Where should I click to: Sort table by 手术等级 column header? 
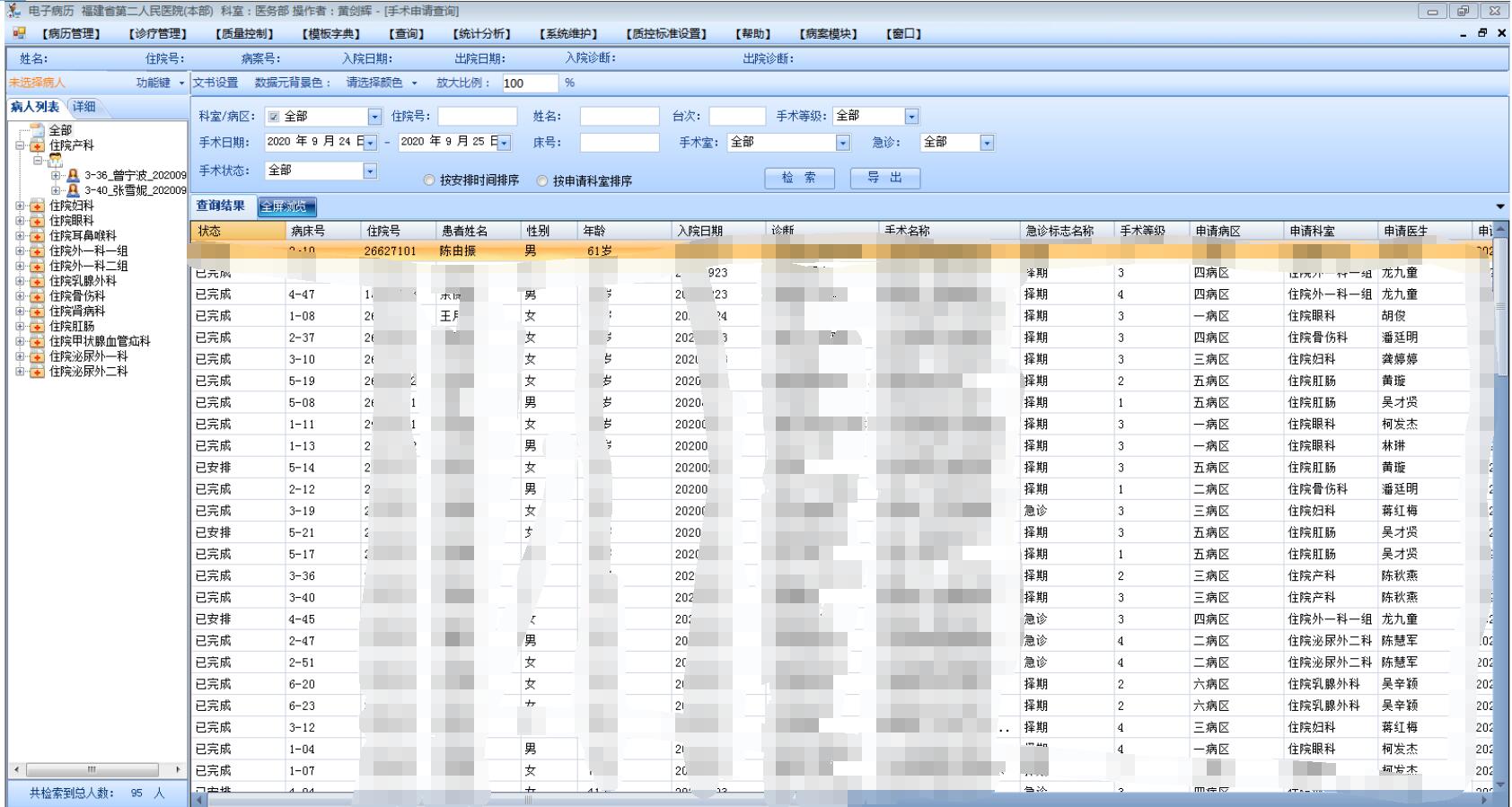[x=1152, y=231]
